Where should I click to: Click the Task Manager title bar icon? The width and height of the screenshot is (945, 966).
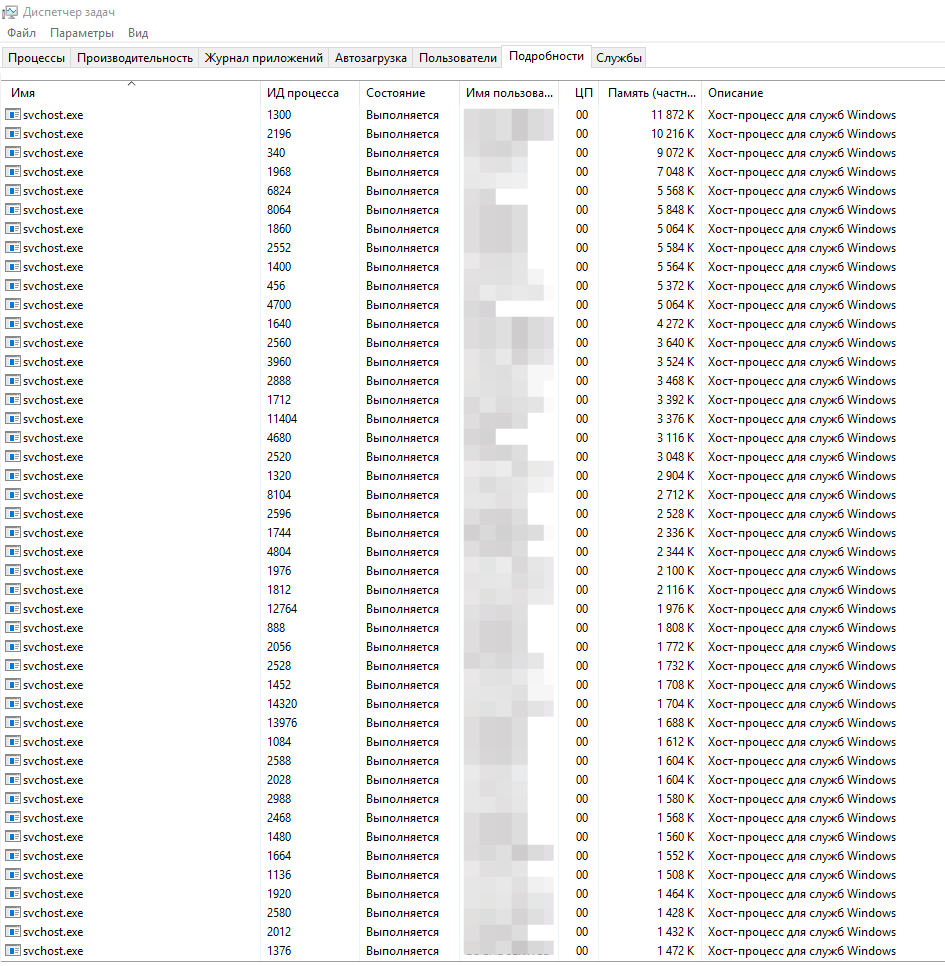10,12
